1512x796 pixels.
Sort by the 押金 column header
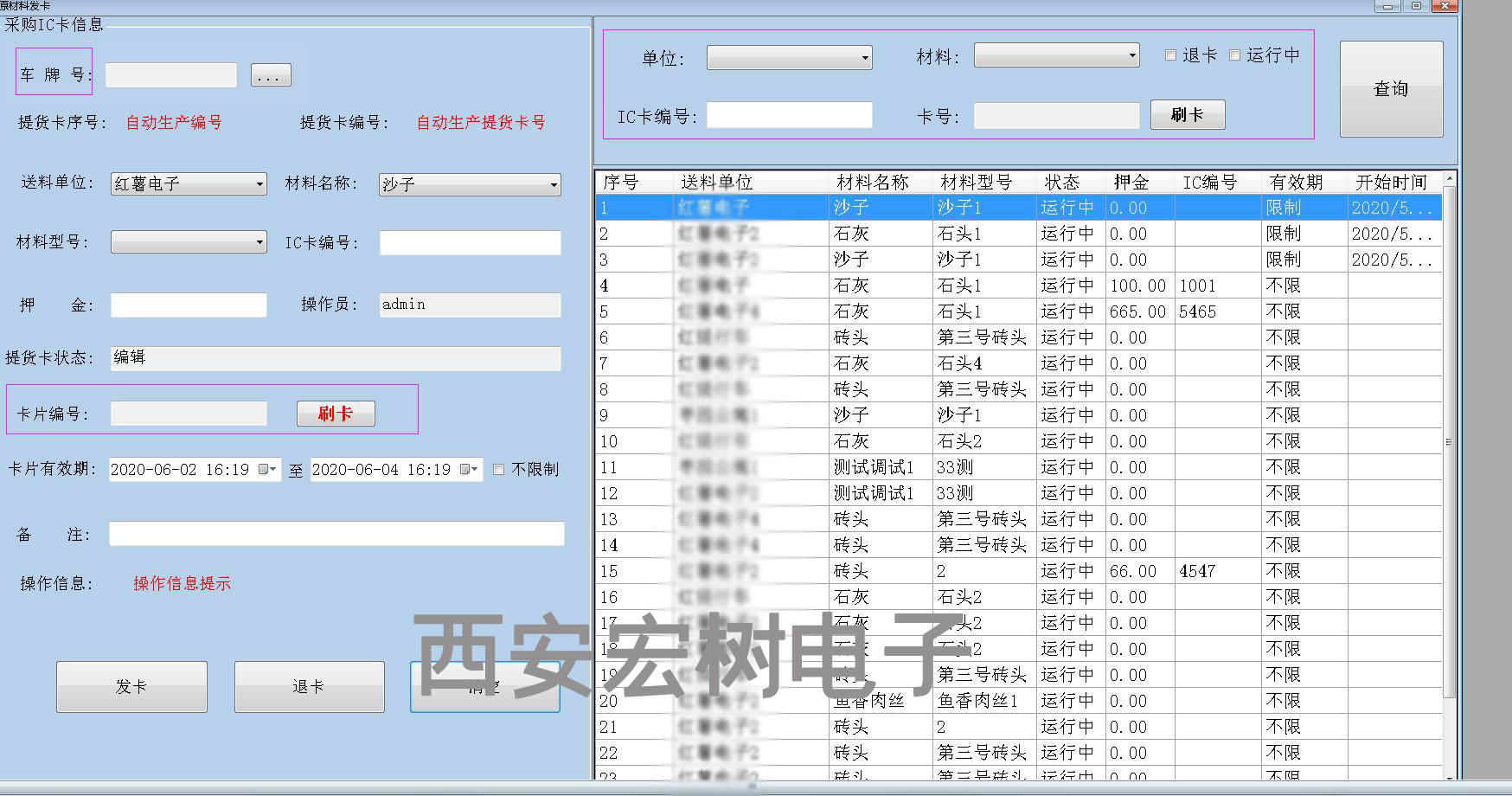(1140, 183)
